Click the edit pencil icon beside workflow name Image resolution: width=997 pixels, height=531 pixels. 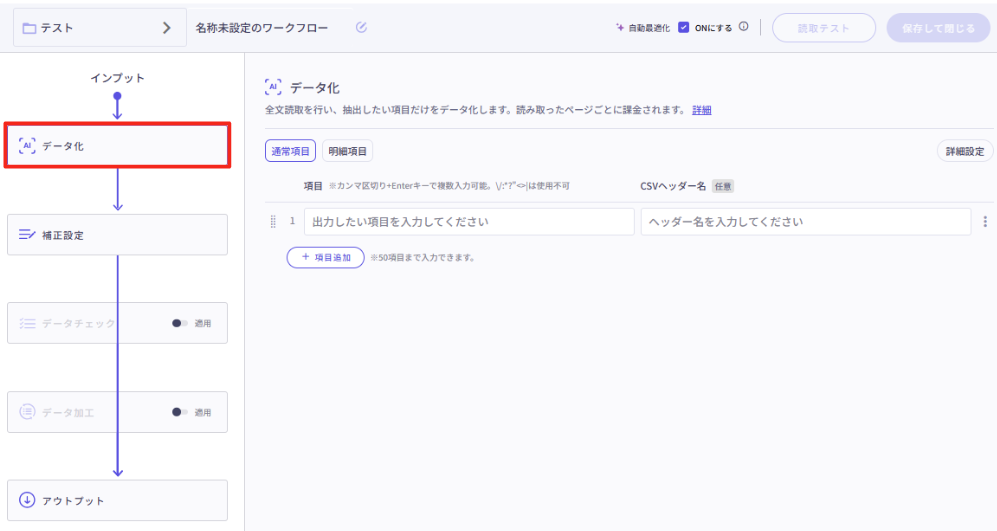coord(361,27)
